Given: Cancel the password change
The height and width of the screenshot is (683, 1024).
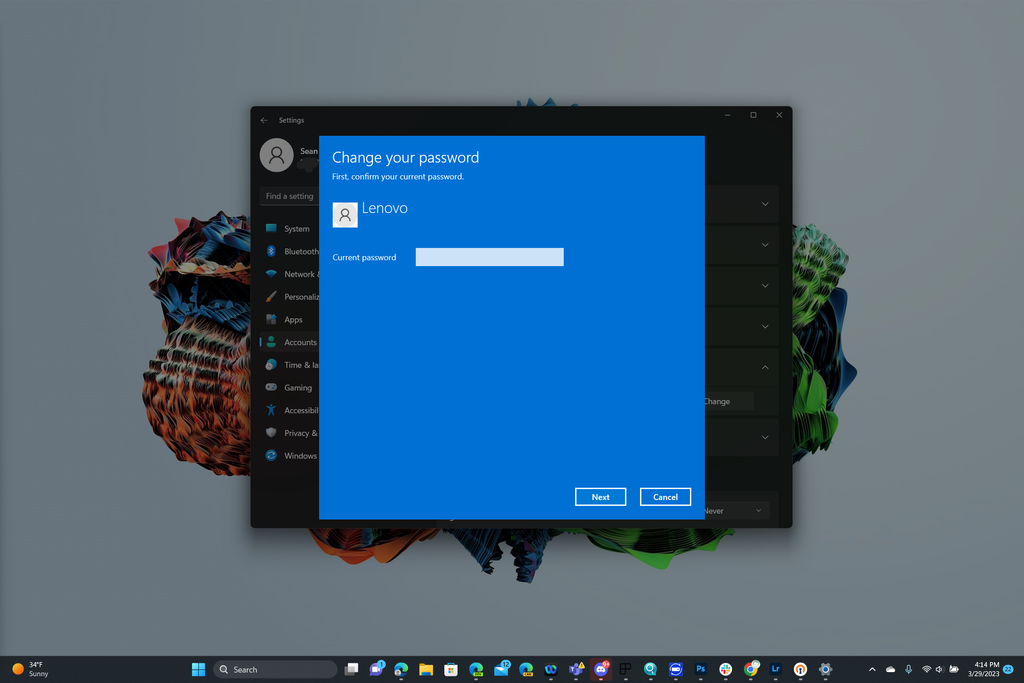Looking at the screenshot, I should [665, 496].
